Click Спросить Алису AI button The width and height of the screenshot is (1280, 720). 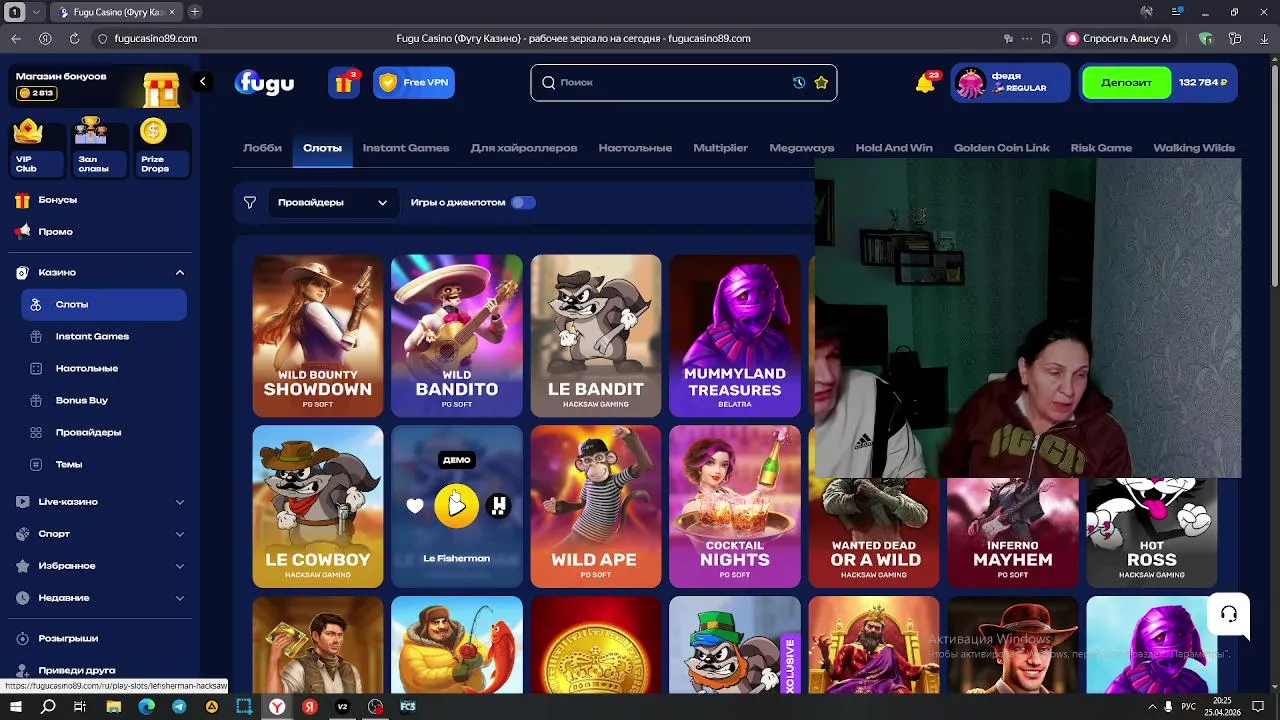click(x=1119, y=38)
